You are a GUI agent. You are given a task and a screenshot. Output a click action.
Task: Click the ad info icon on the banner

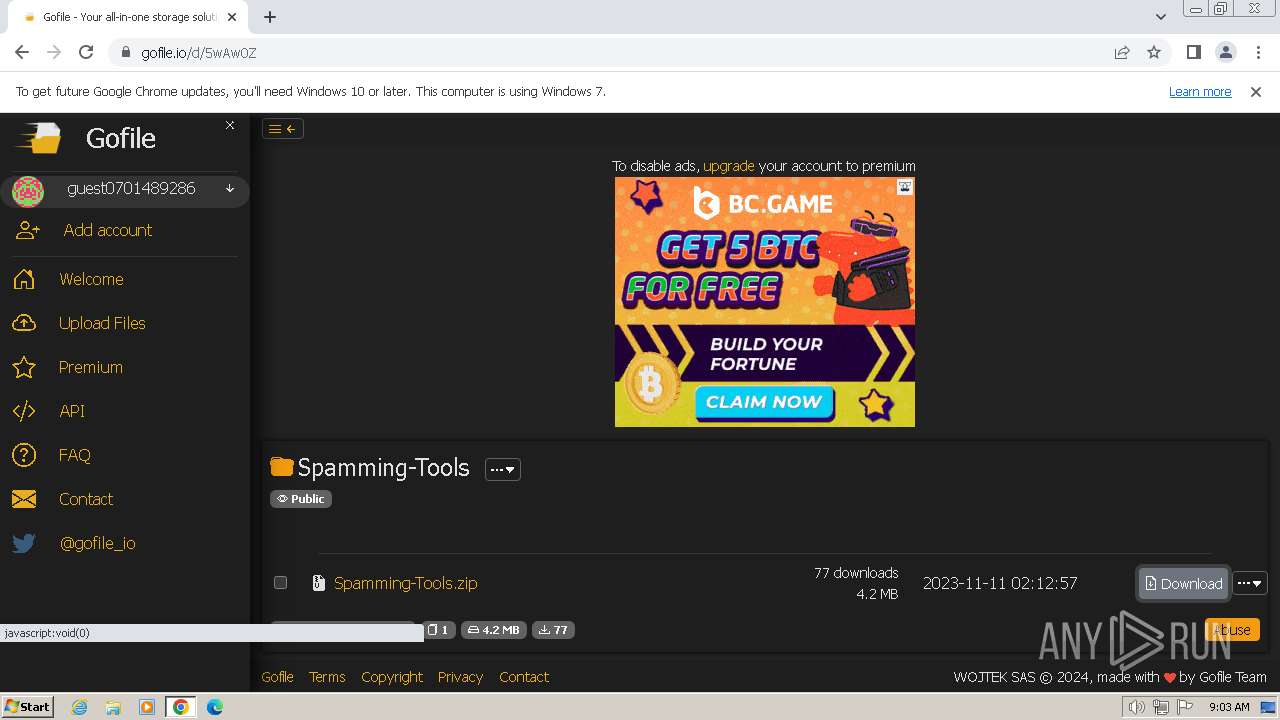[904, 187]
